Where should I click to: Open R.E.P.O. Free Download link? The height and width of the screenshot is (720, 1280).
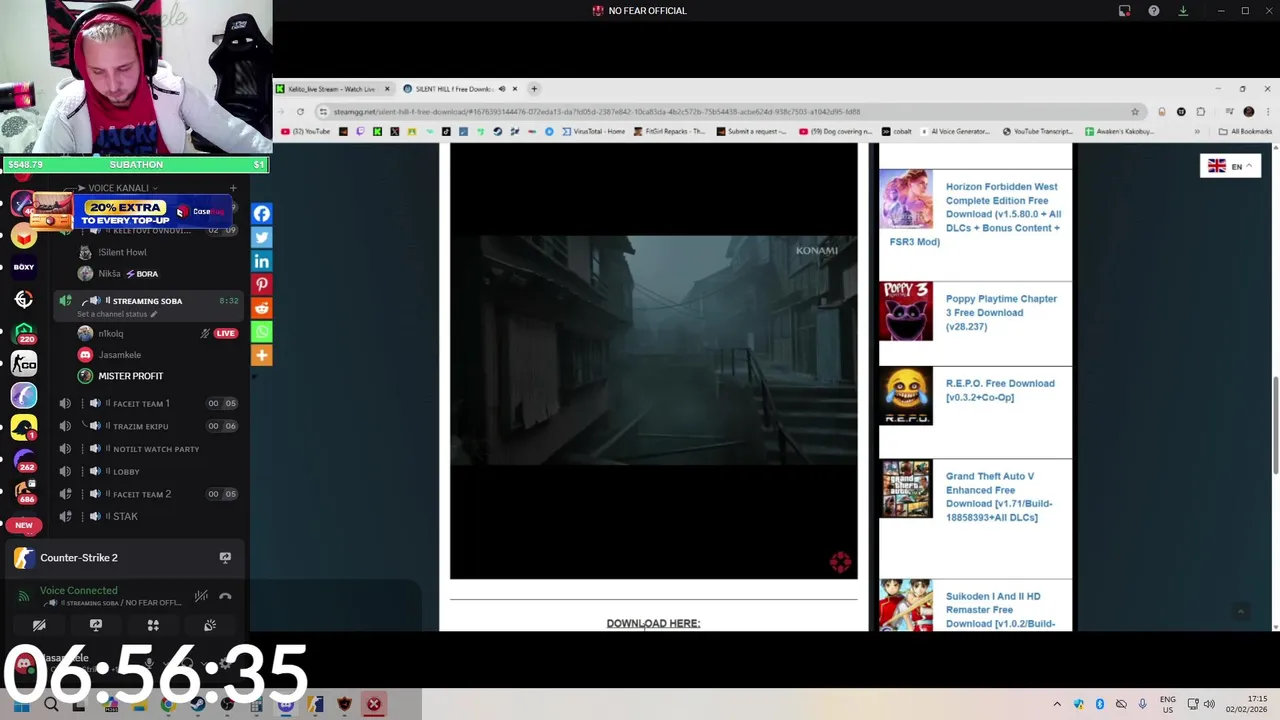tap(1000, 390)
